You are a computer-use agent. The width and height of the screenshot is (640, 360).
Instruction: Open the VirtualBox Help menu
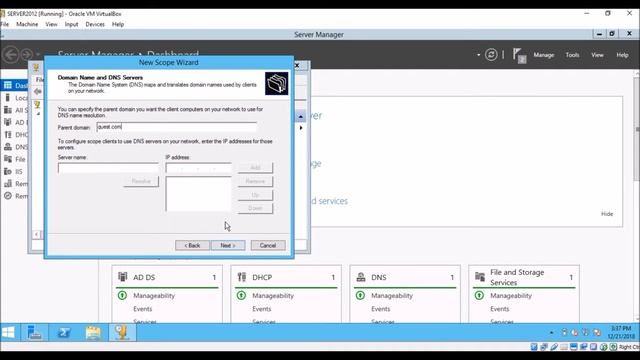tap(118, 24)
